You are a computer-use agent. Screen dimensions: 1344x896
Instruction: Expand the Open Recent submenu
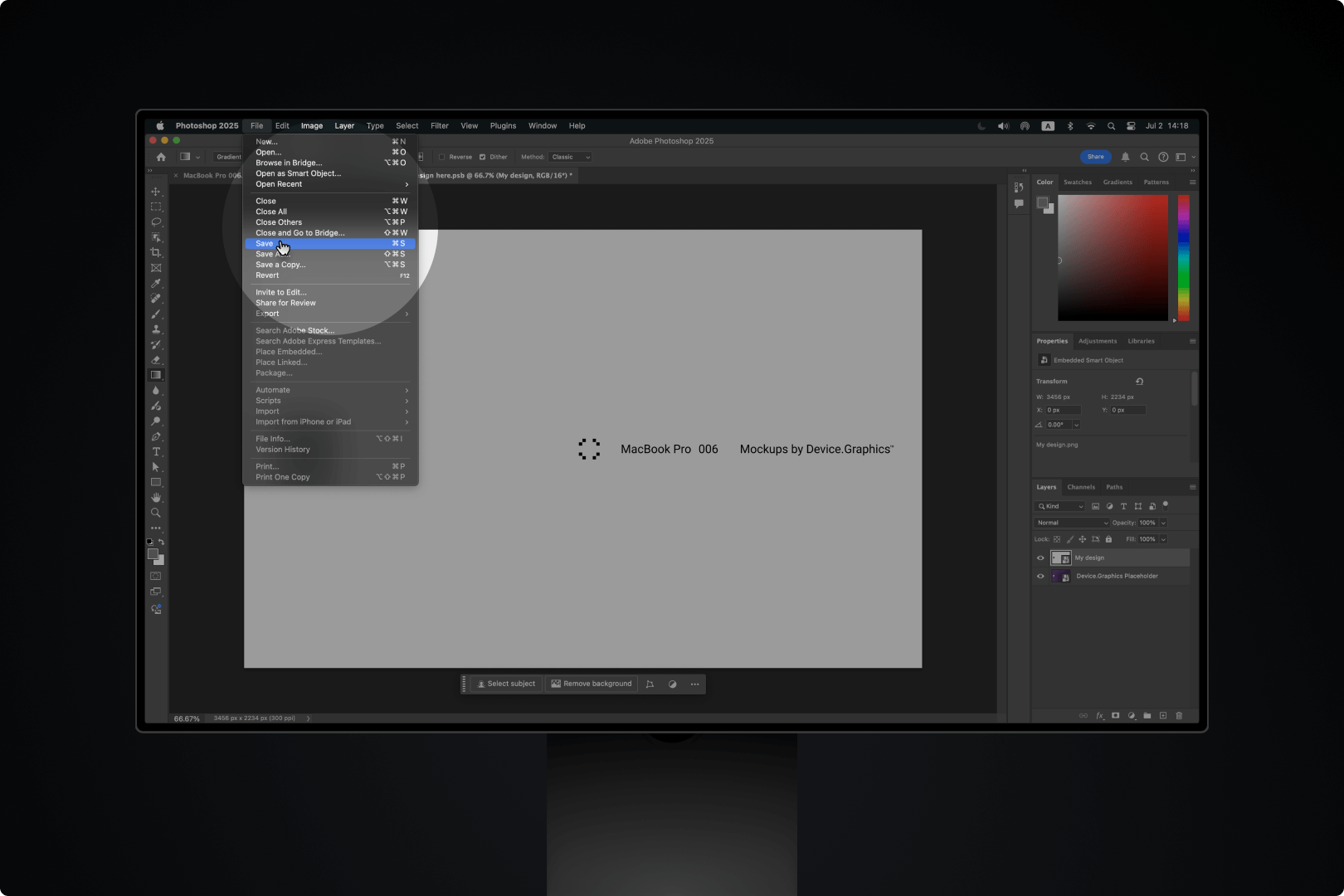tap(331, 184)
